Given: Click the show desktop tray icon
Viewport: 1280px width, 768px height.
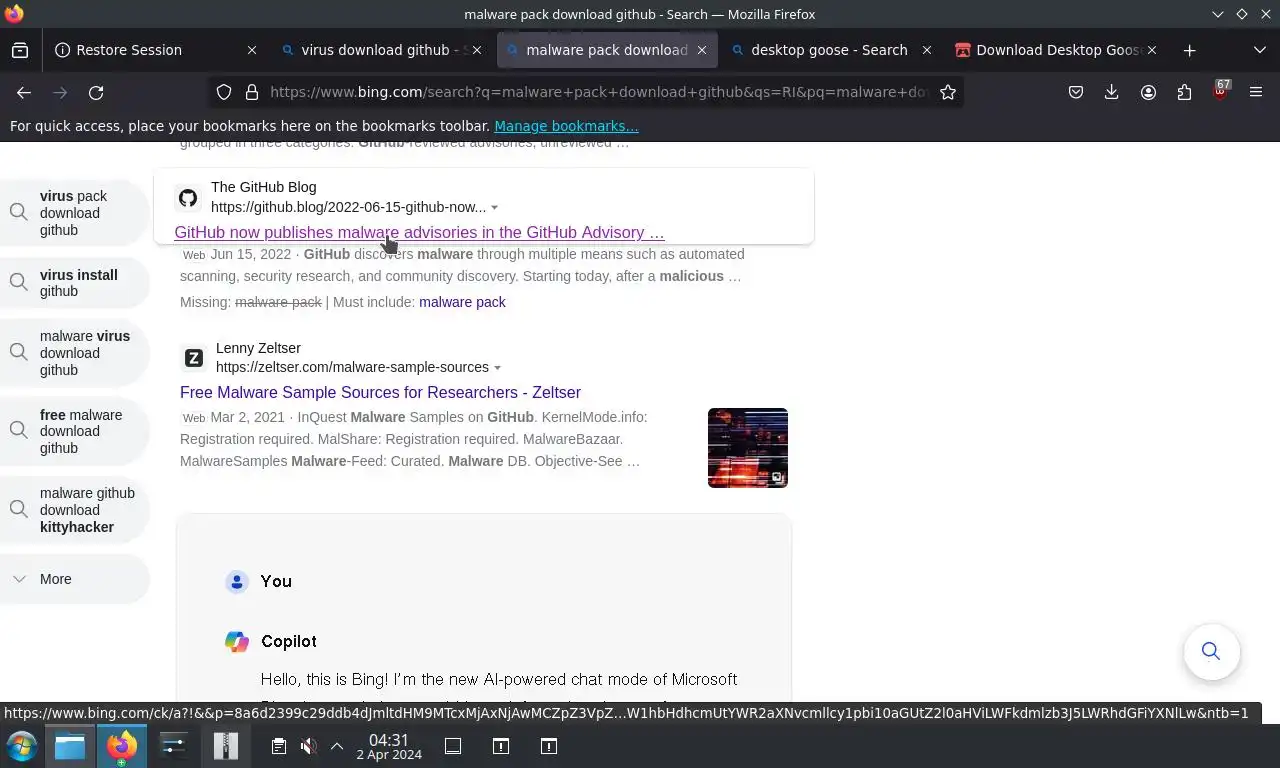Looking at the screenshot, I should point(453,746).
